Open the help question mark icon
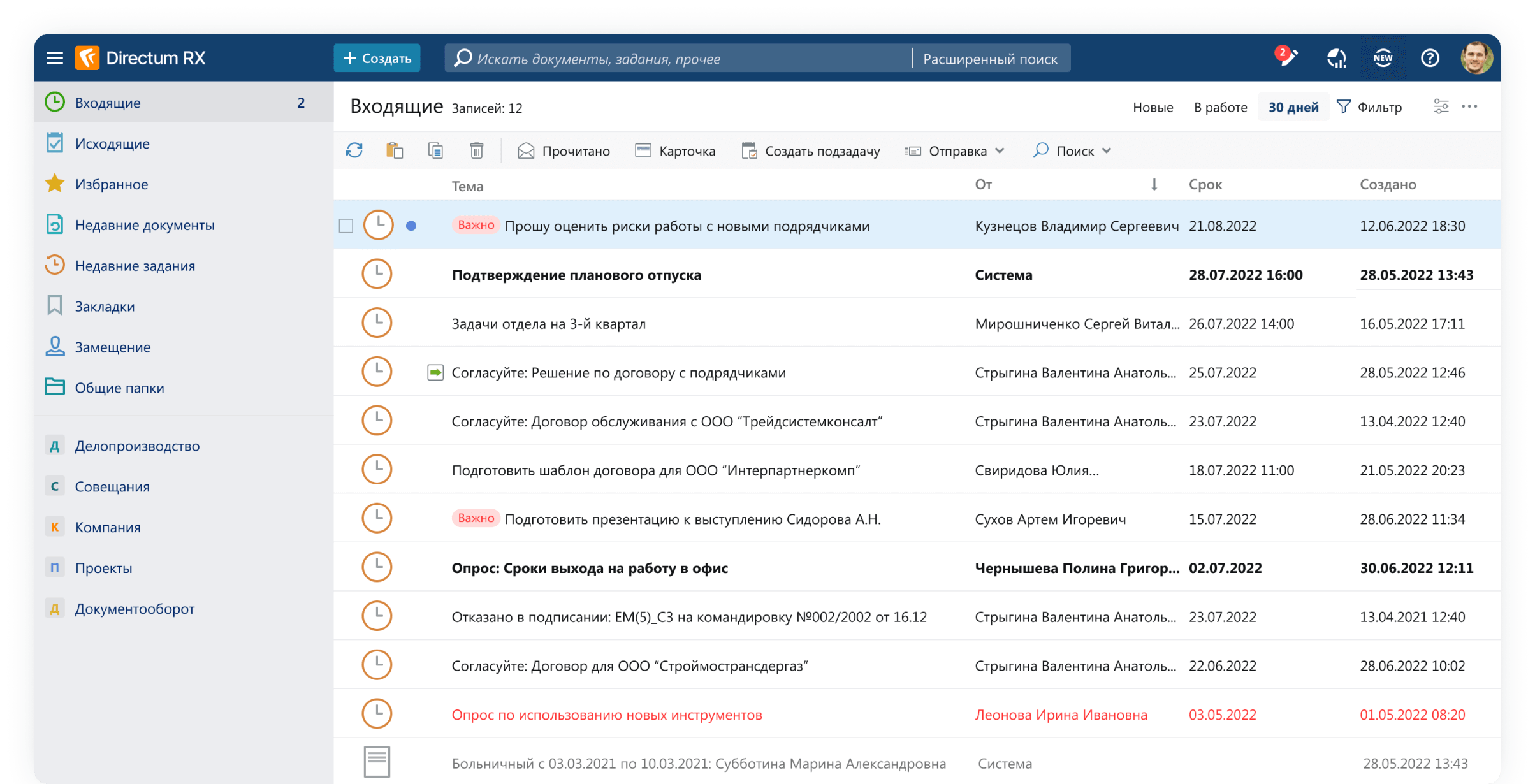1535x784 pixels. [x=1430, y=58]
